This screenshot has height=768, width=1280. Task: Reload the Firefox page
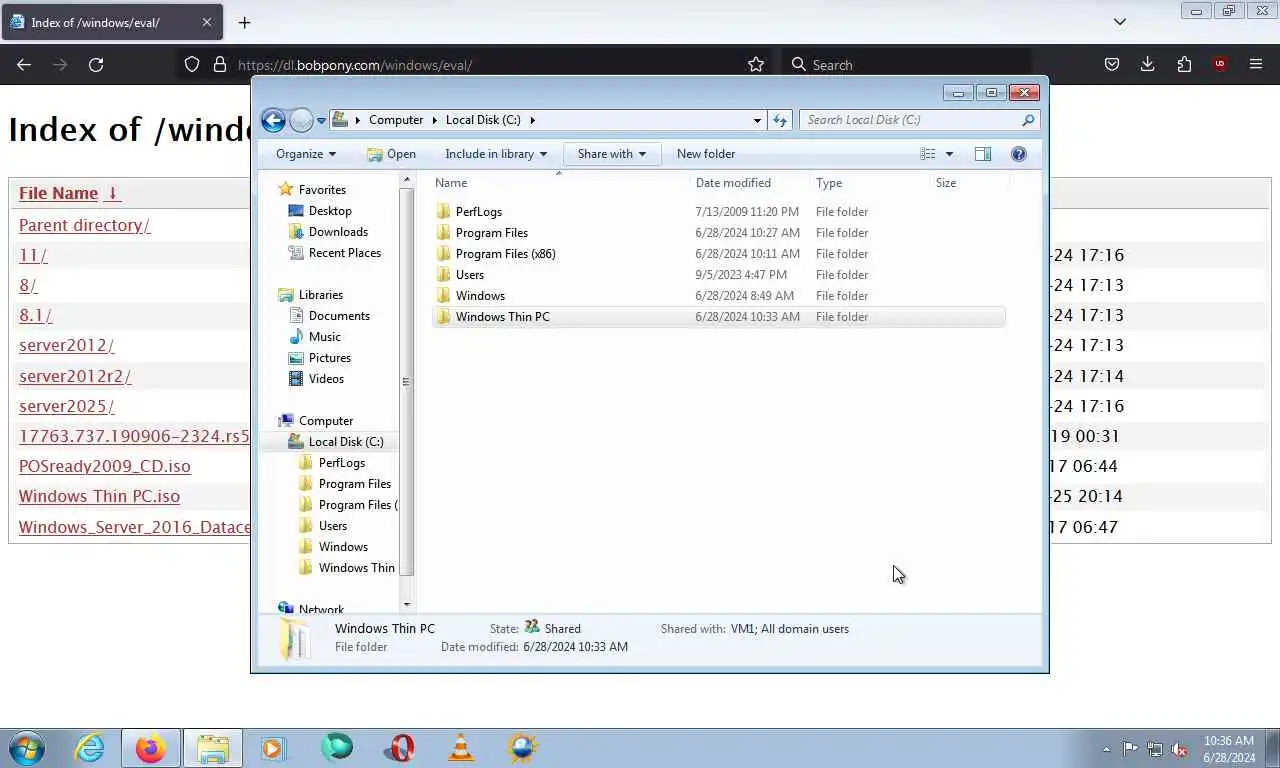[x=96, y=64]
